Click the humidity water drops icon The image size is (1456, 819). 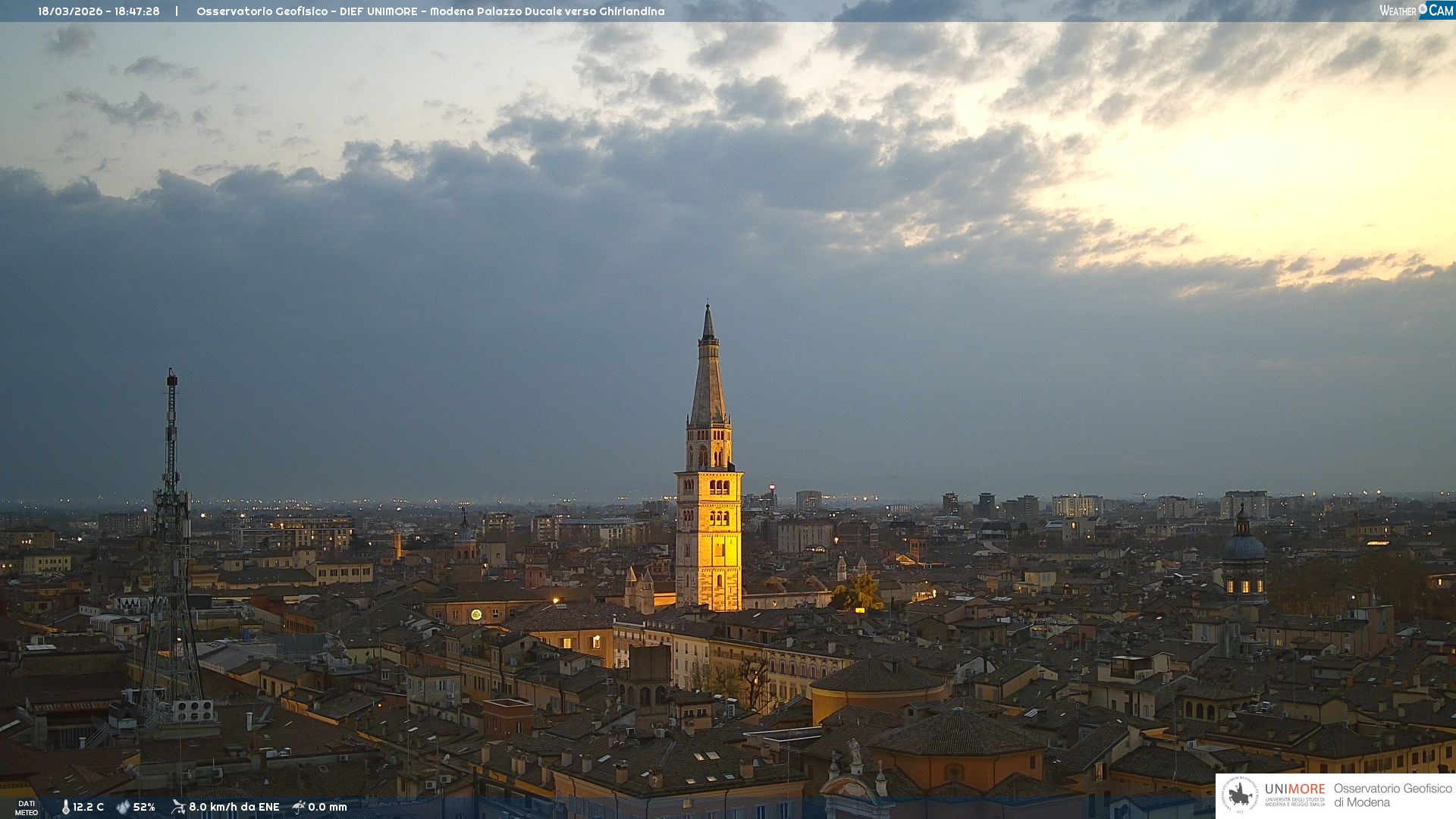coord(123,807)
